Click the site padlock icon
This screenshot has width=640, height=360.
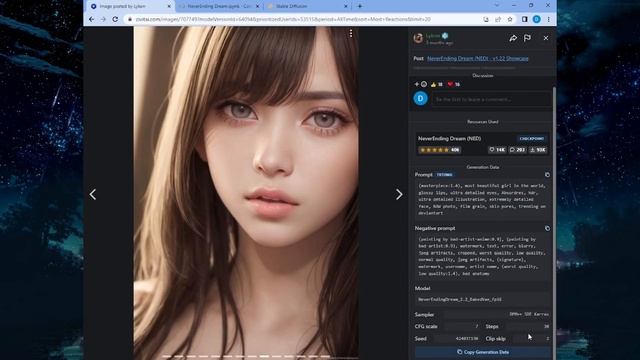130,19
